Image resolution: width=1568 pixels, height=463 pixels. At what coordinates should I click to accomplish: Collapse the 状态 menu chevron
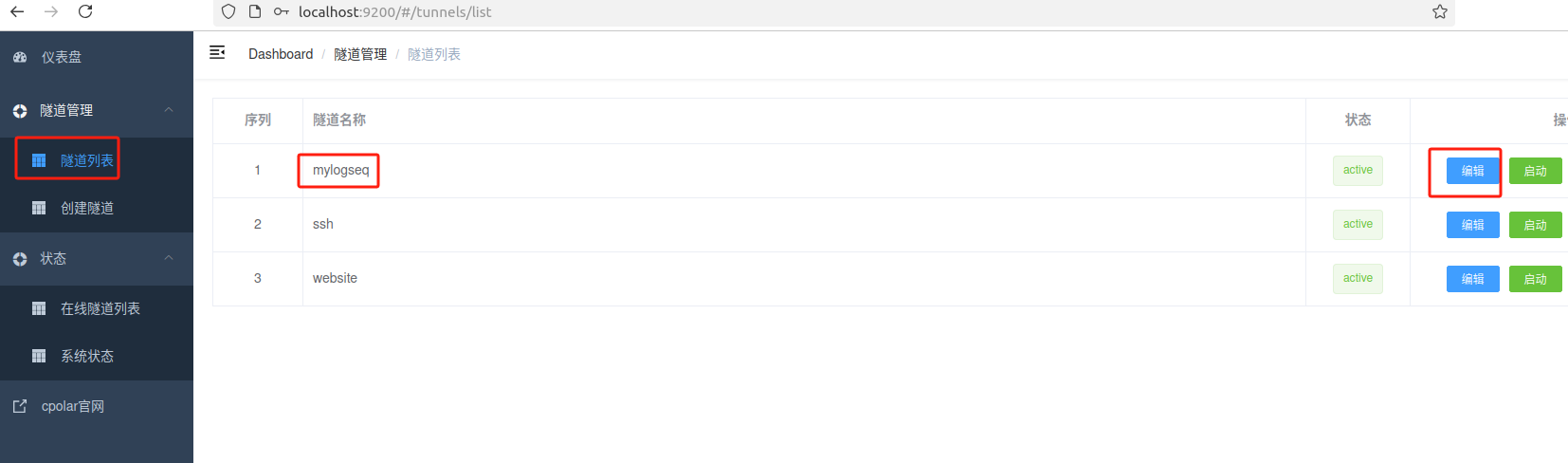tap(169, 258)
